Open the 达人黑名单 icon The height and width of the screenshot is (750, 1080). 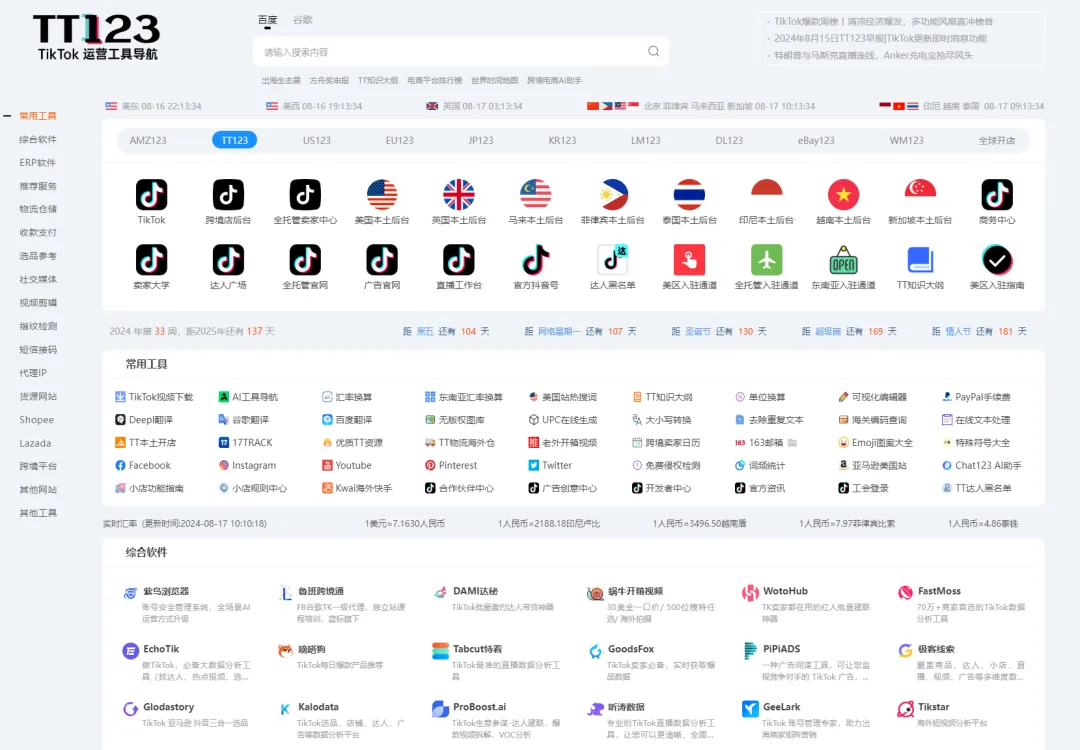tap(613, 260)
